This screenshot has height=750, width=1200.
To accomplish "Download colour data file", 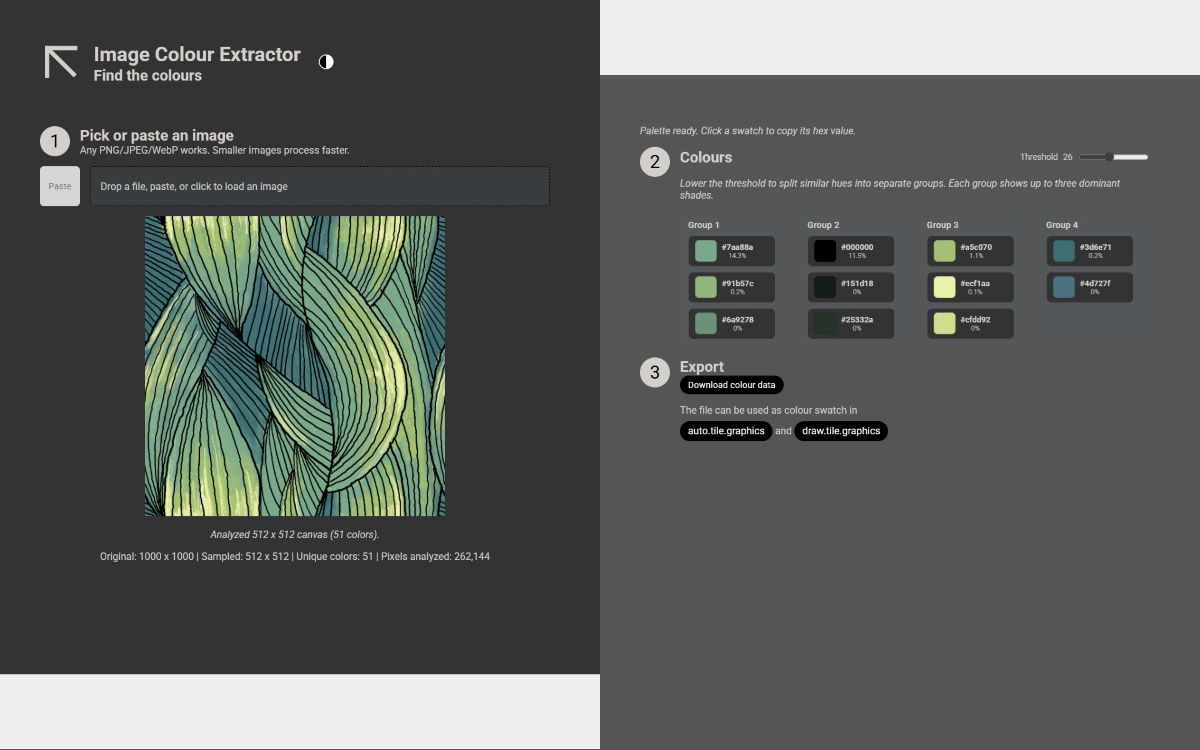I will click(x=731, y=385).
